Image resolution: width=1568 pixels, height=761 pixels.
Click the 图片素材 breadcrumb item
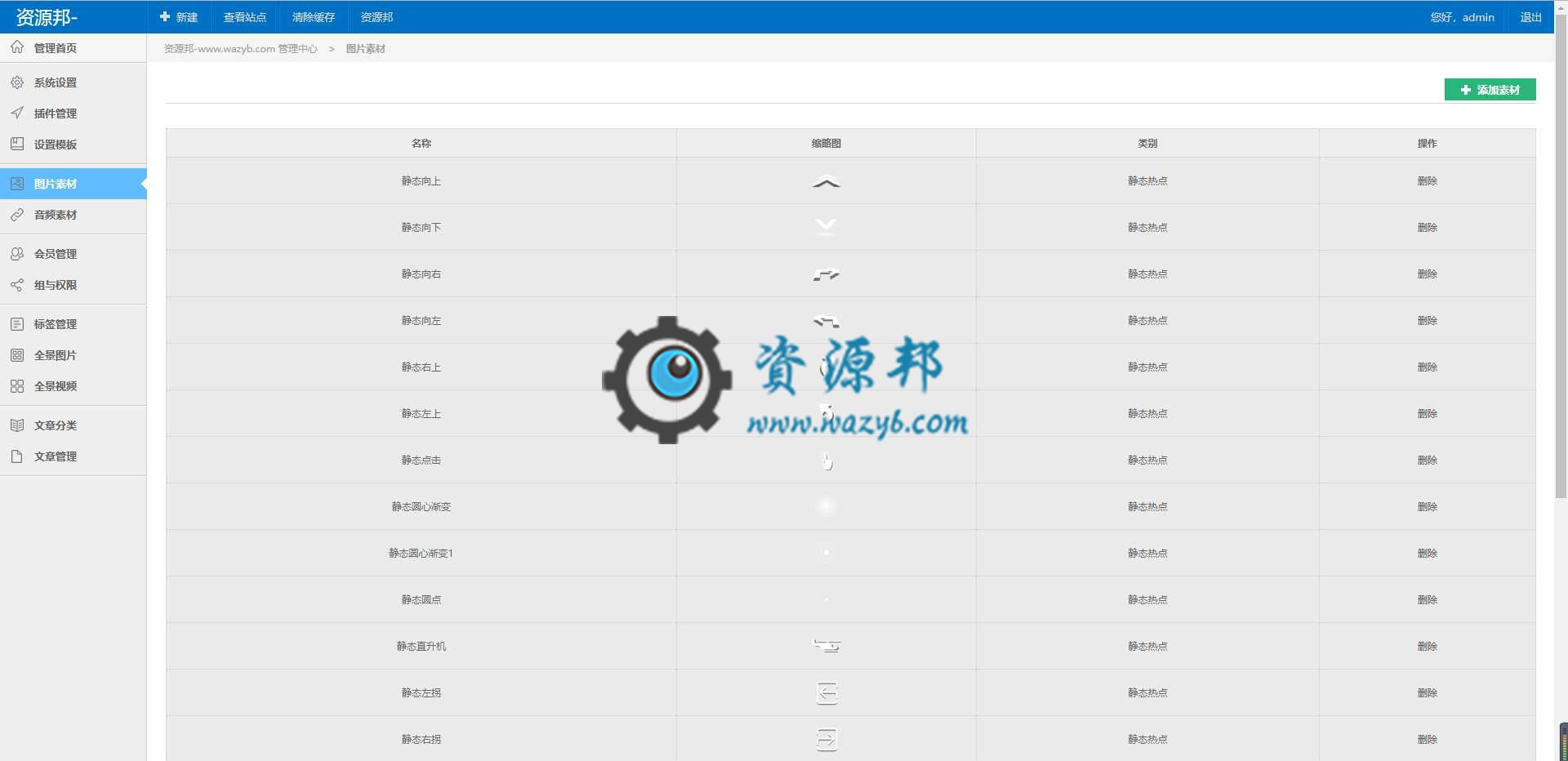[x=365, y=49]
